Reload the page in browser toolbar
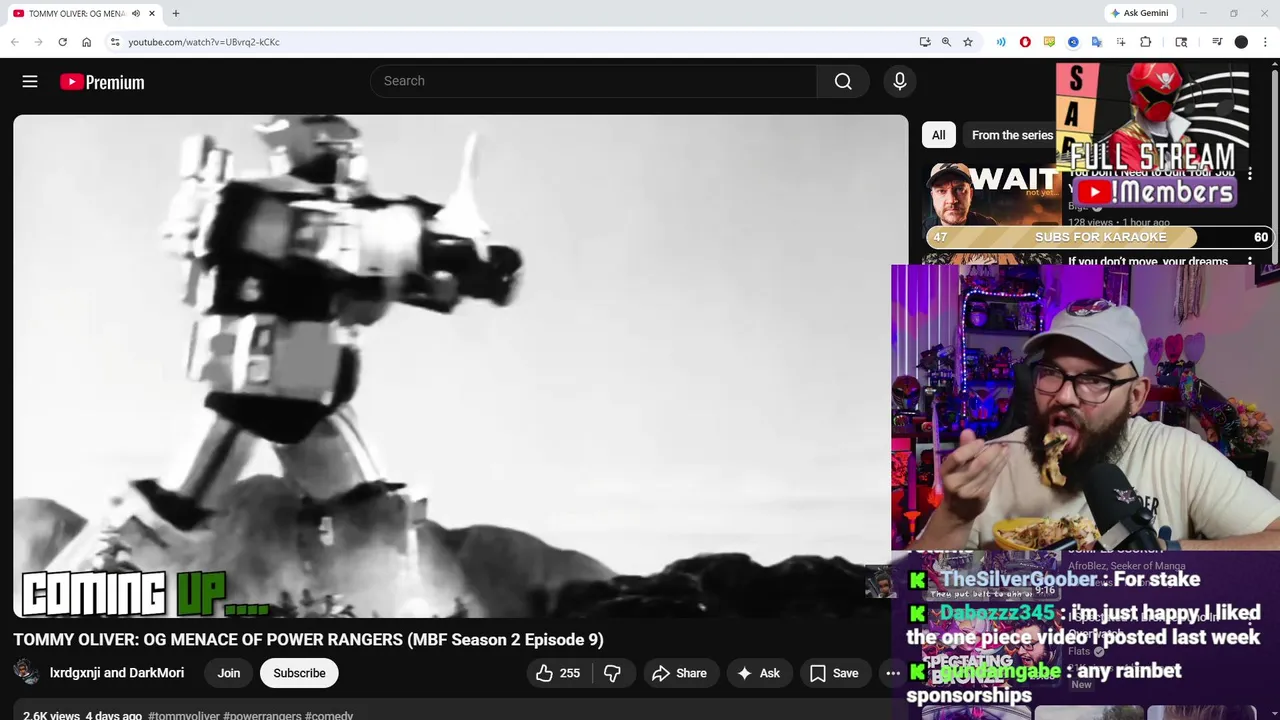This screenshot has height=720, width=1280. (x=62, y=42)
